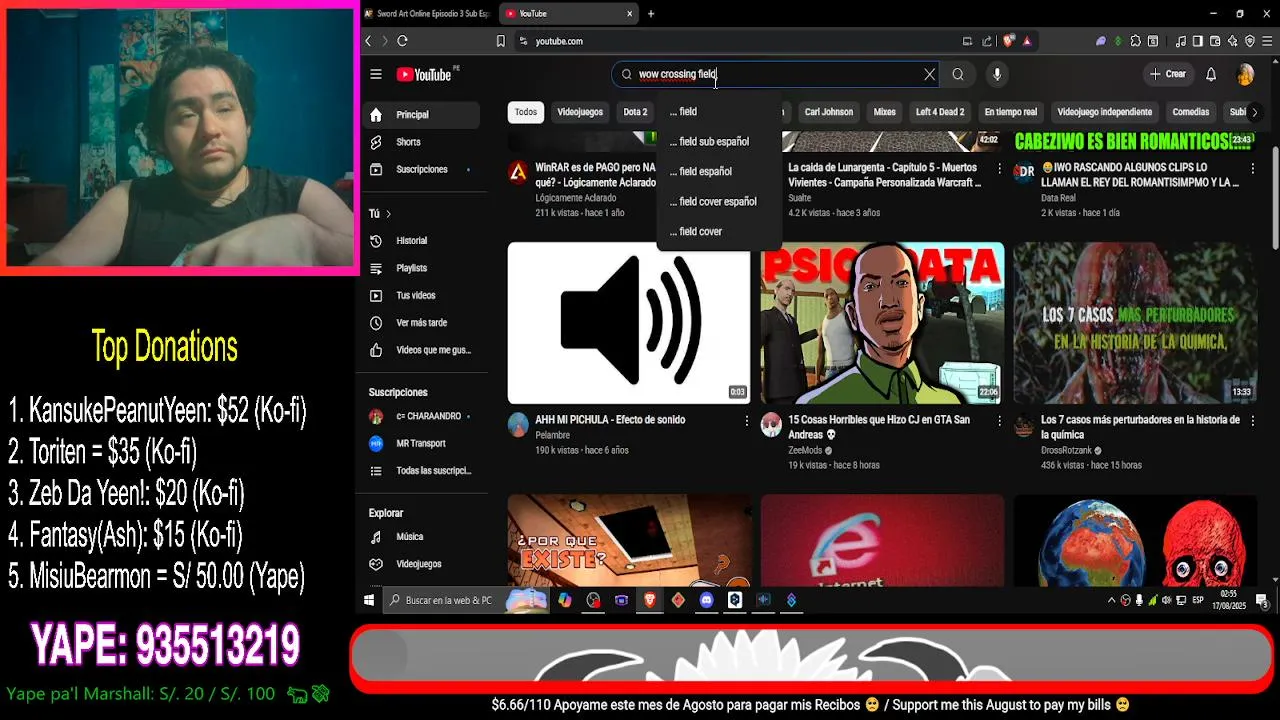Open options menu for 15 Cosas Horribles video

click(999, 421)
